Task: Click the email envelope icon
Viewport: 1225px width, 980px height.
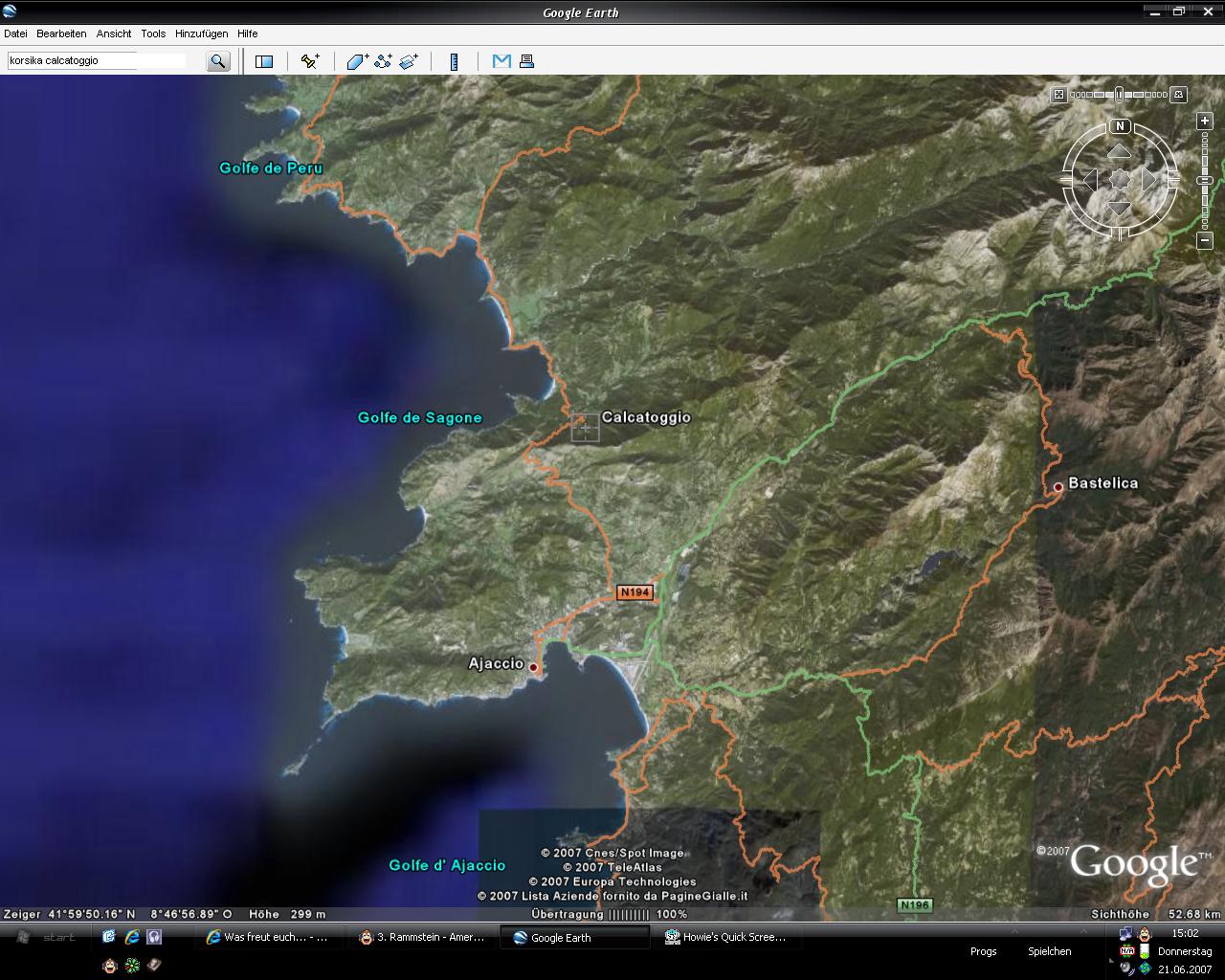Action: click(501, 61)
